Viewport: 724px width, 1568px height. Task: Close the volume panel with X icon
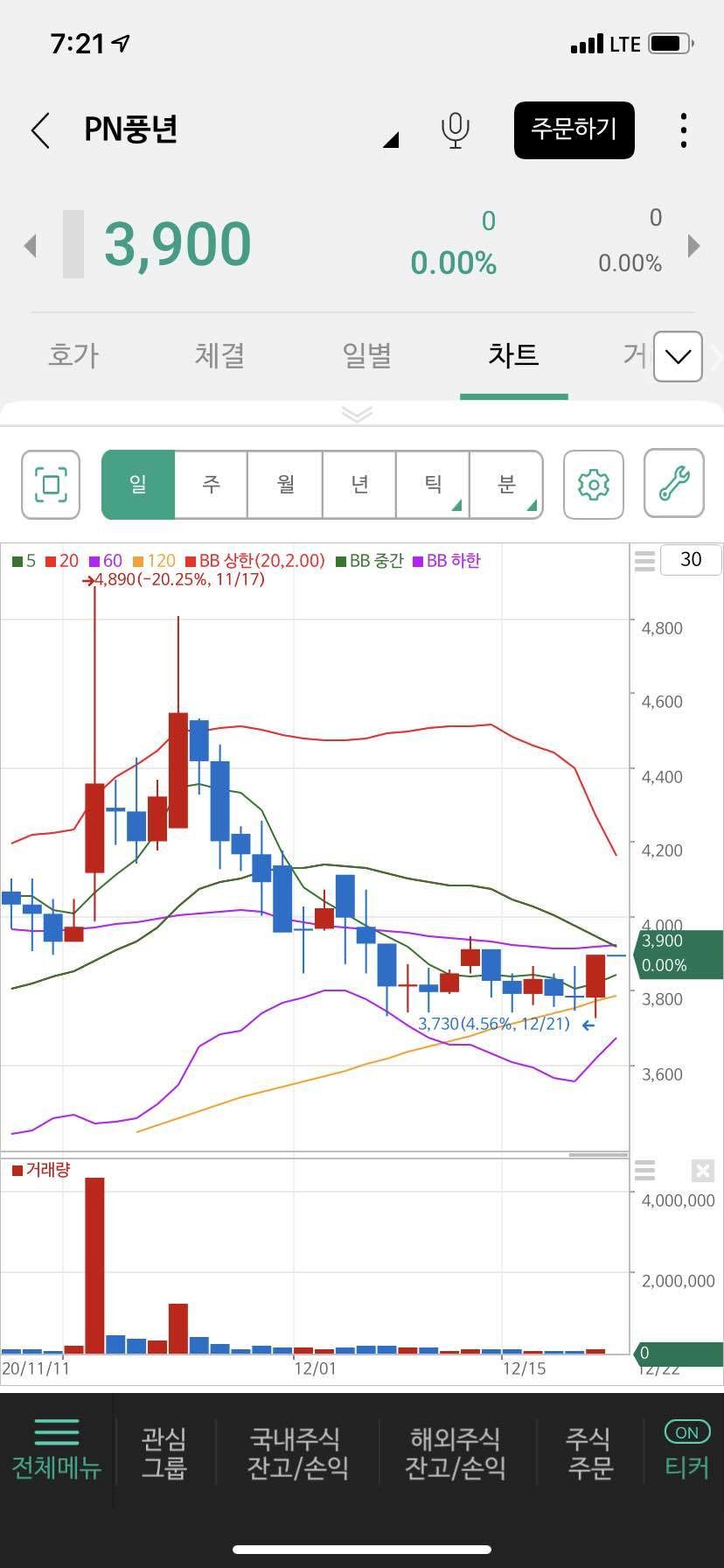pos(702,1170)
